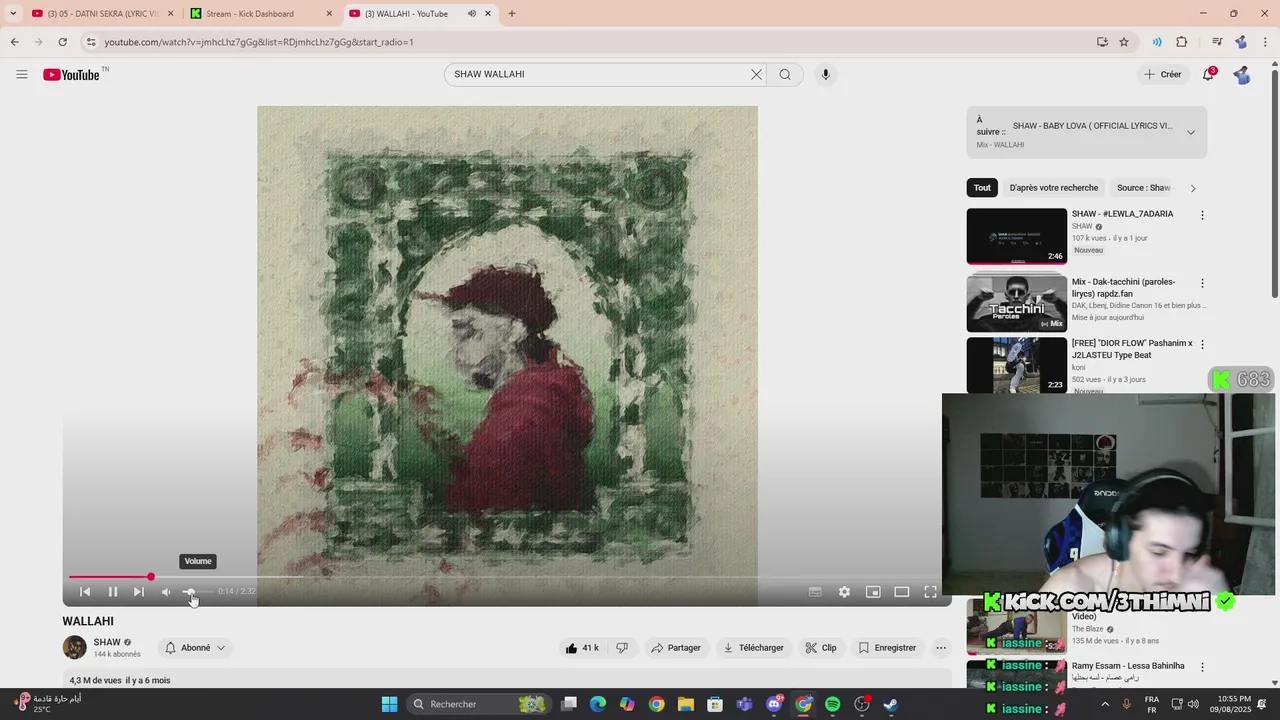The width and height of the screenshot is (1280, 720).
Task: Focus the browser address bar URL
Action: pos(259,42)
